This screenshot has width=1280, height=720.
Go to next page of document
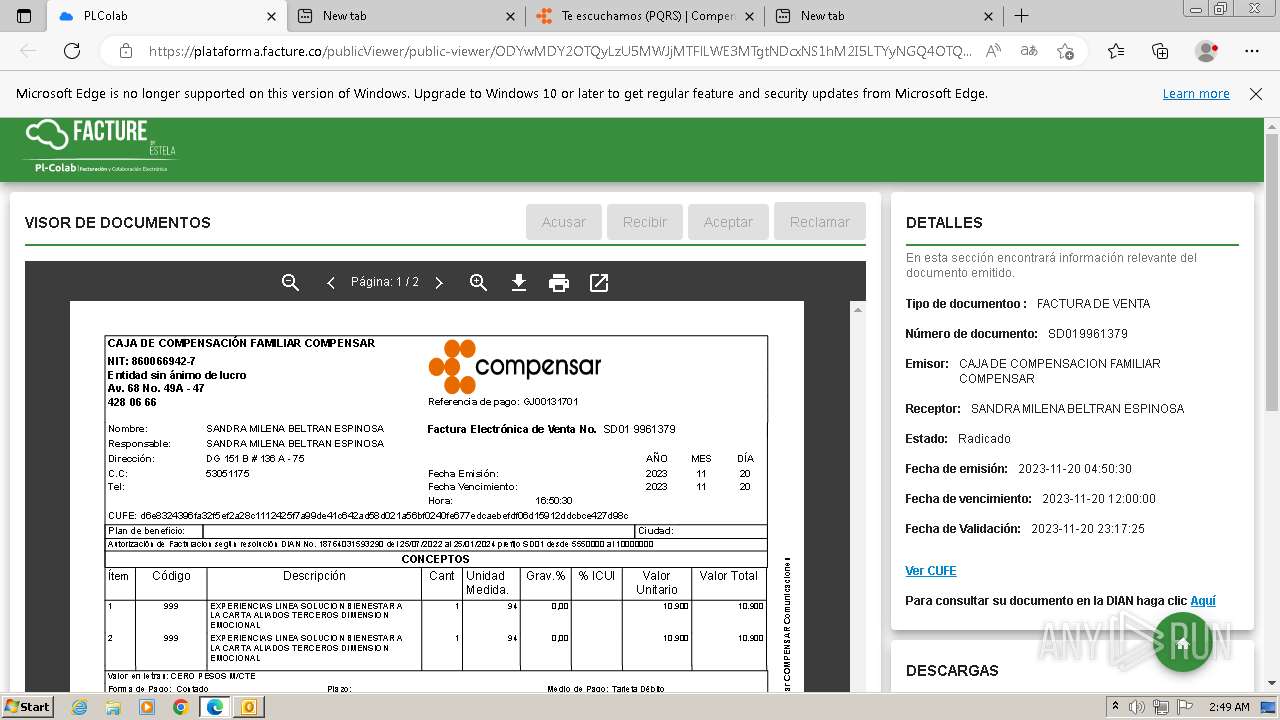click(x=438, y=283)
